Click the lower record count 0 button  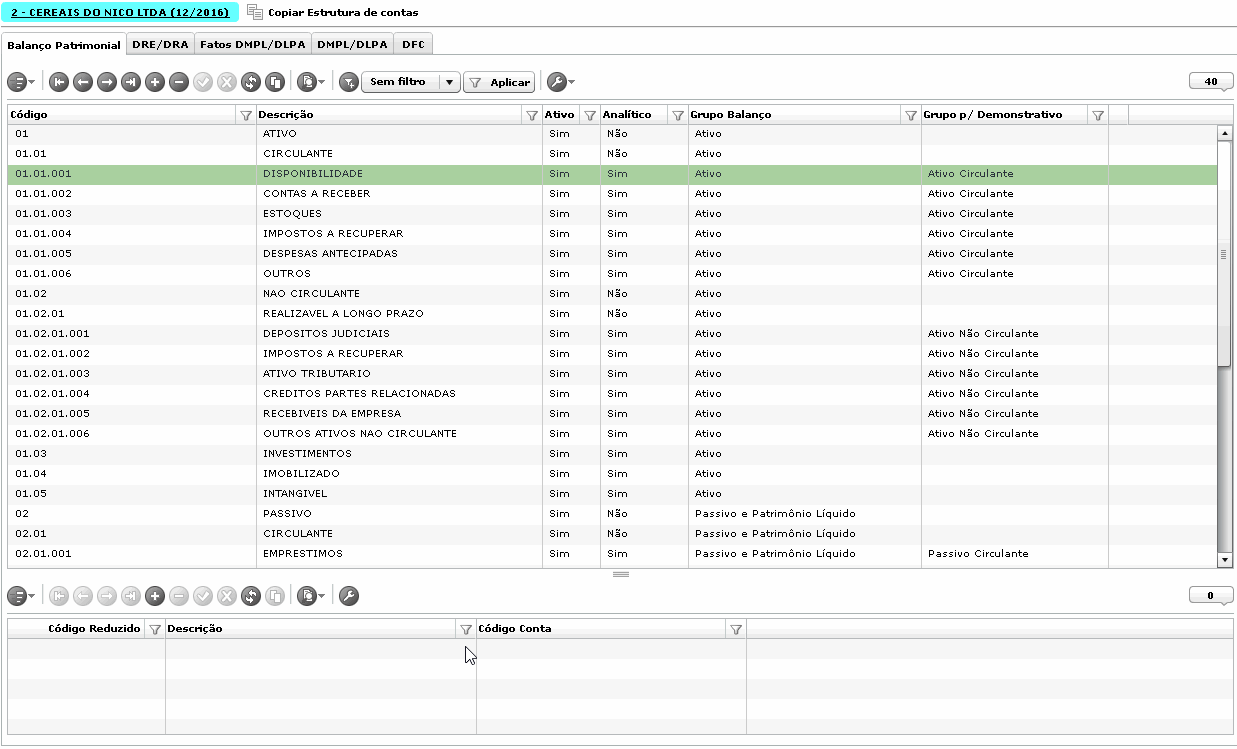click(1211, 596)
